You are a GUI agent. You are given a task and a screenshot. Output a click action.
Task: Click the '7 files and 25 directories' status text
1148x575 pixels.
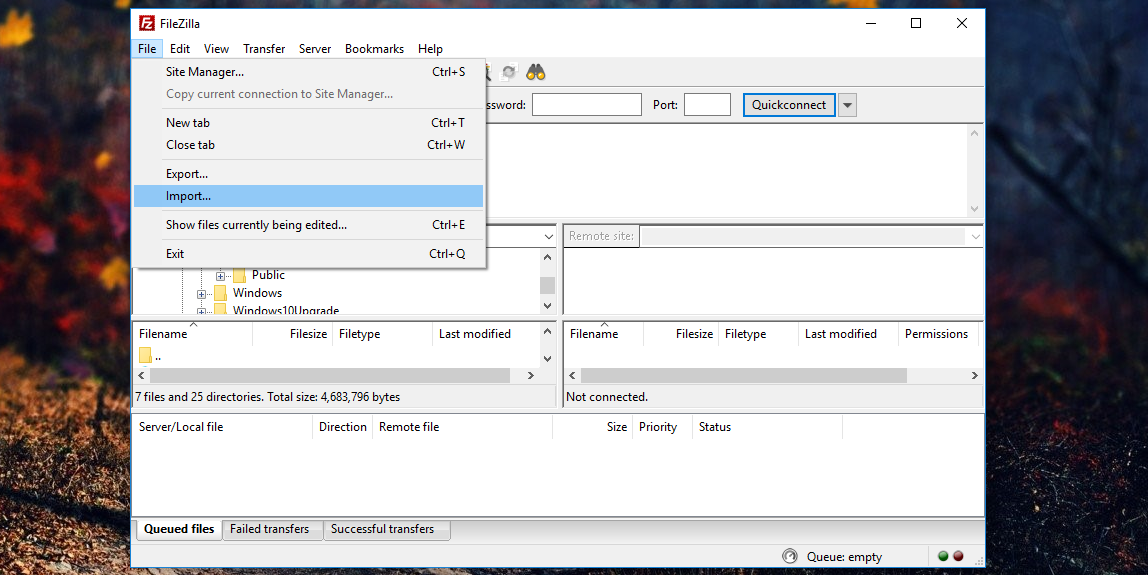point(267,397)
